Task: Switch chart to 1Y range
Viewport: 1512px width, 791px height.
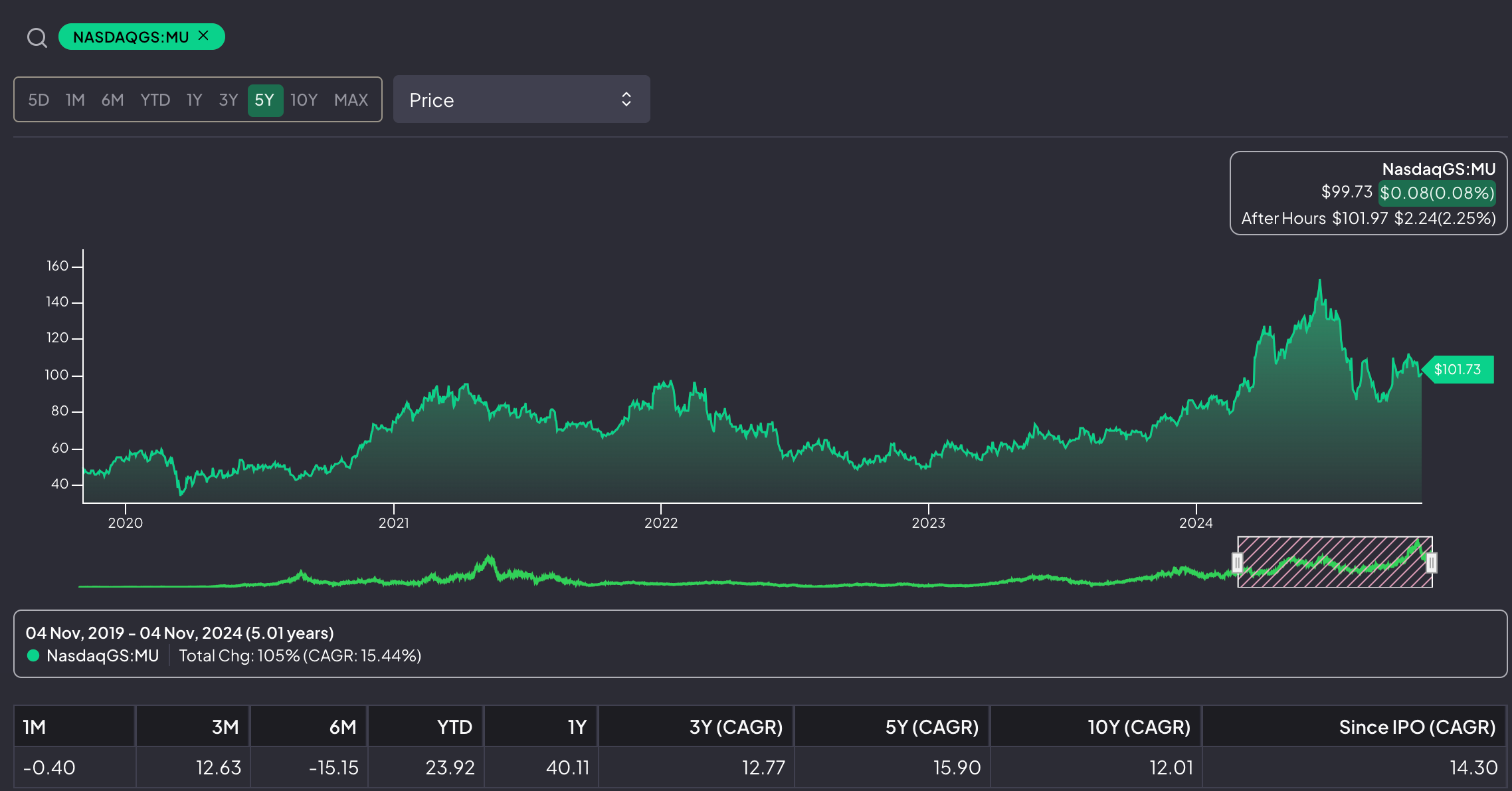Action: pos(194,100)
